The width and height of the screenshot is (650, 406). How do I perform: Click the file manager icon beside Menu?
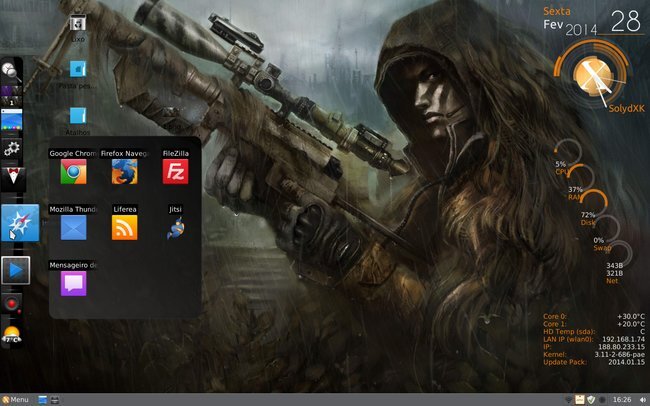tap(55, 400)
